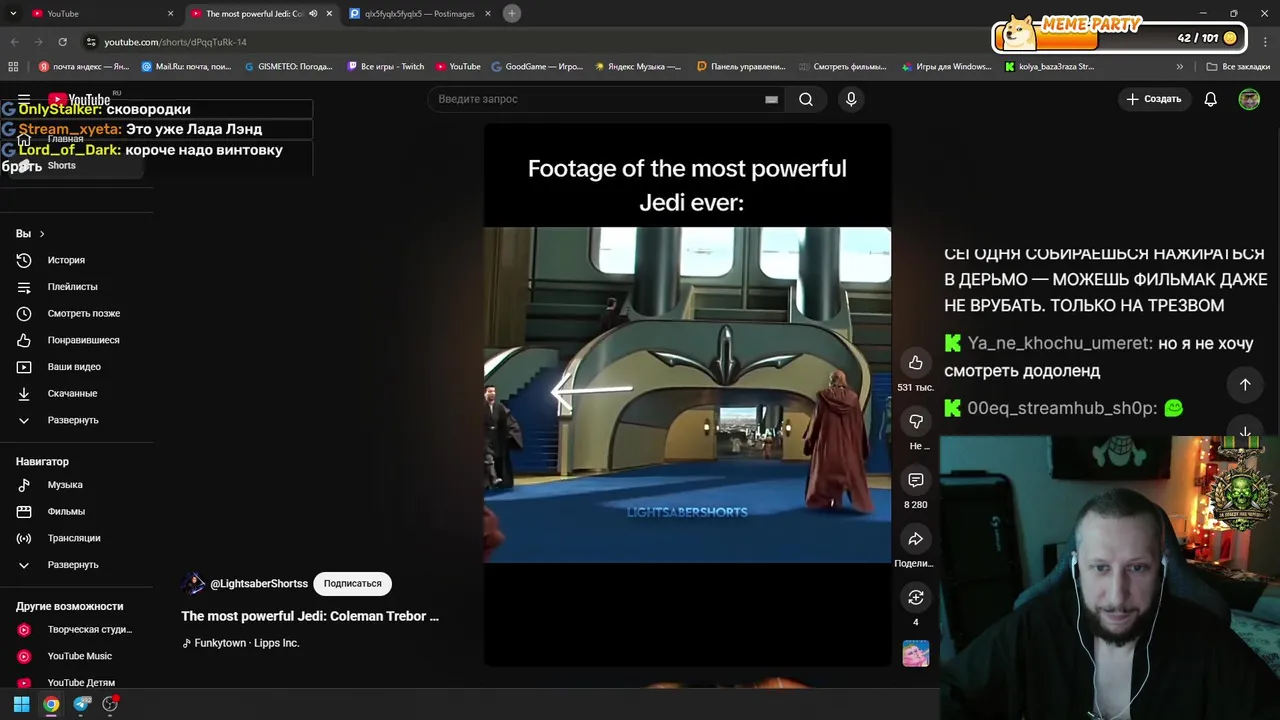Open YouTube Music link
The image size is (1280, 720).
click(76, 656)
